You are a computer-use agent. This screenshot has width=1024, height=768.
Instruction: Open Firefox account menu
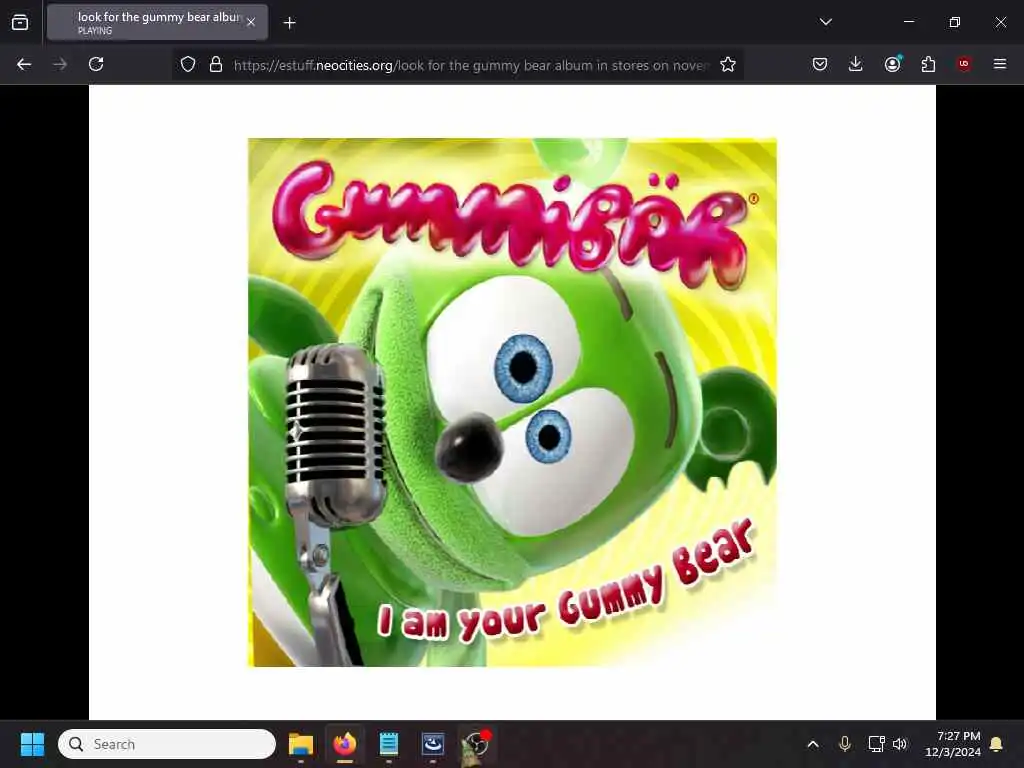tap(892, 64)
